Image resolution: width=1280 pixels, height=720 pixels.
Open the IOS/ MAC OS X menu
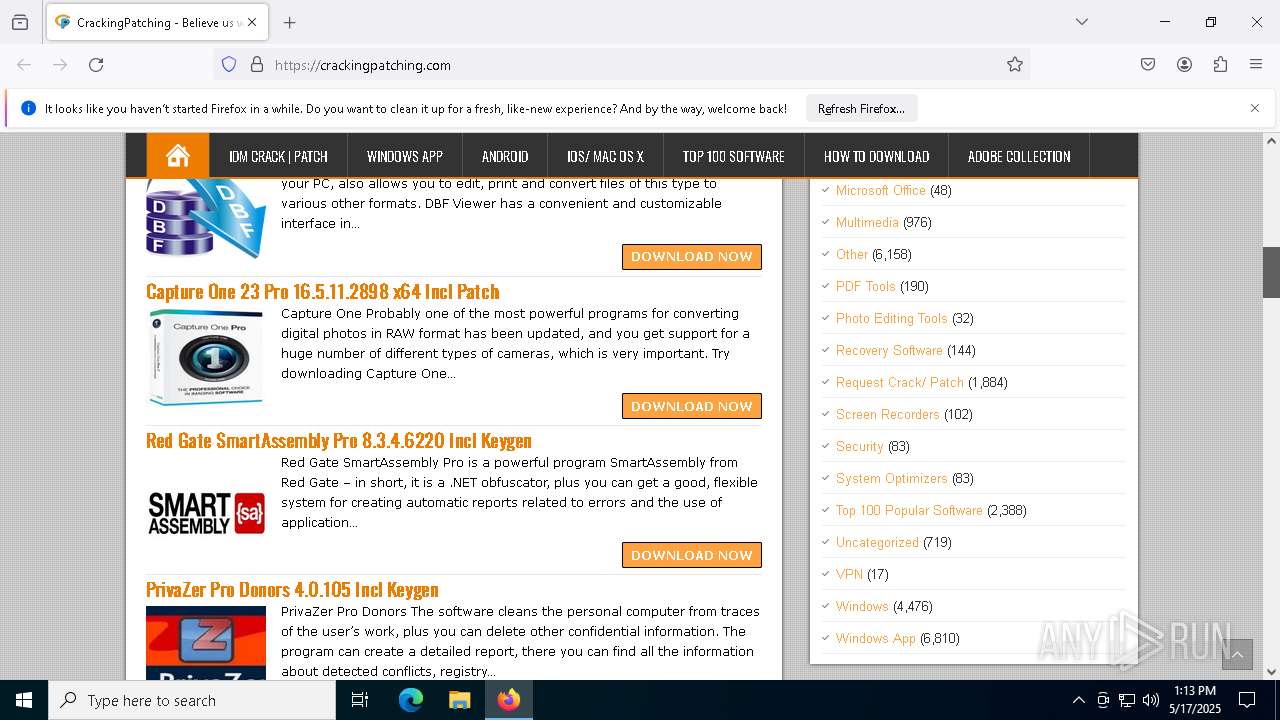click(x=605, y=156)
